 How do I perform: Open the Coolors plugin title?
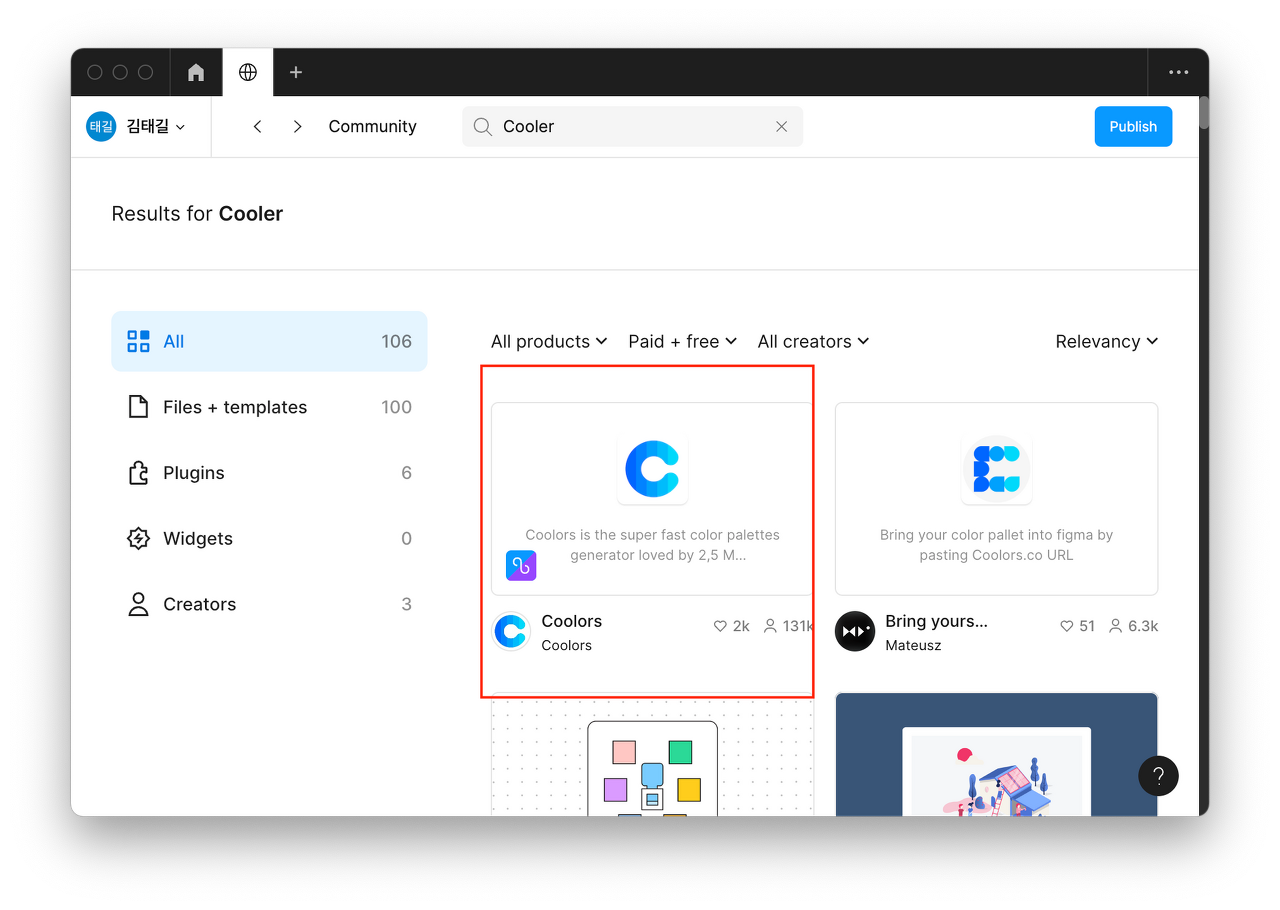[x=571, y=621]
